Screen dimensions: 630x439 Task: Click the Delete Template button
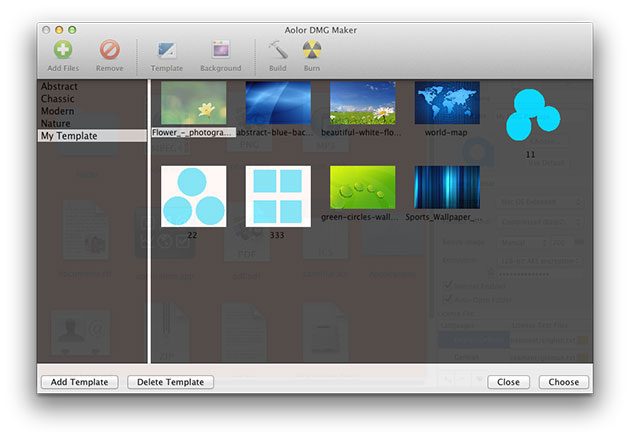click(170, 382)
